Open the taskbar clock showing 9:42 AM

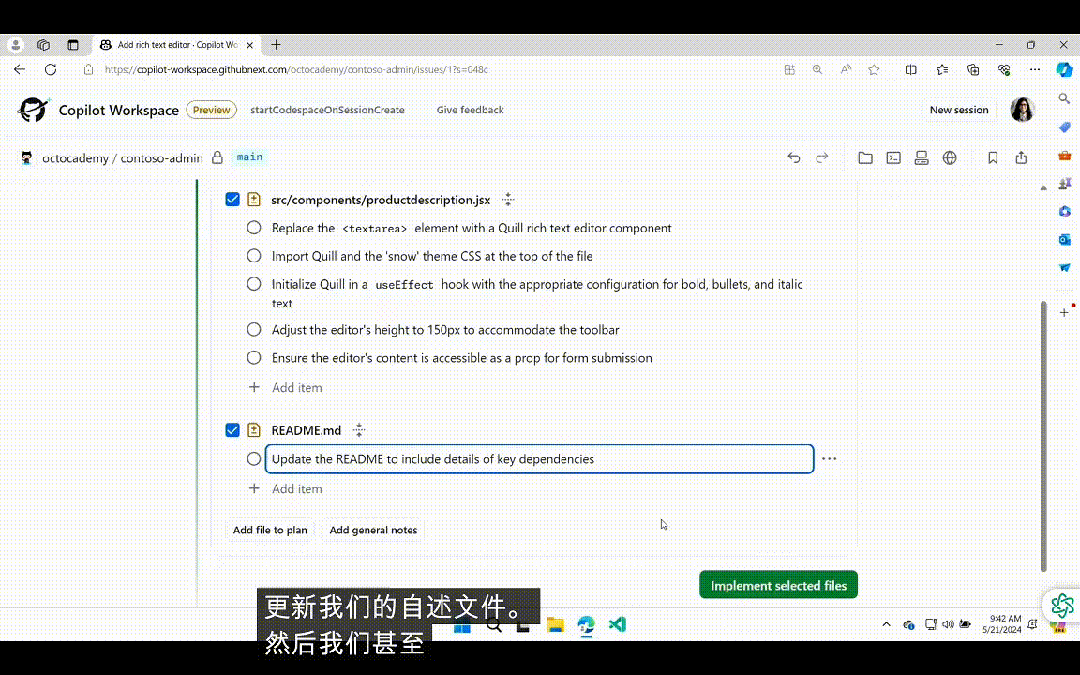click(1001, 625)
